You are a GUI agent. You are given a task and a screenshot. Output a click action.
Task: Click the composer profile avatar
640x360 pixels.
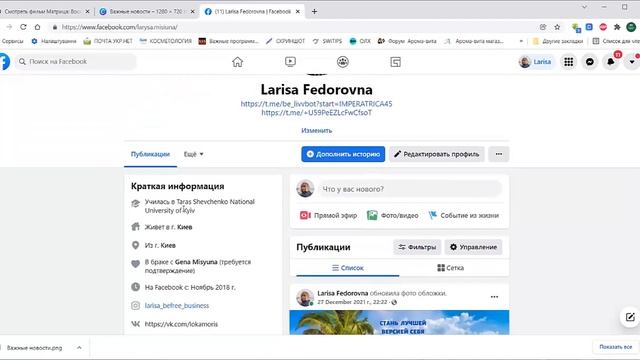click(x=305, y=189)
